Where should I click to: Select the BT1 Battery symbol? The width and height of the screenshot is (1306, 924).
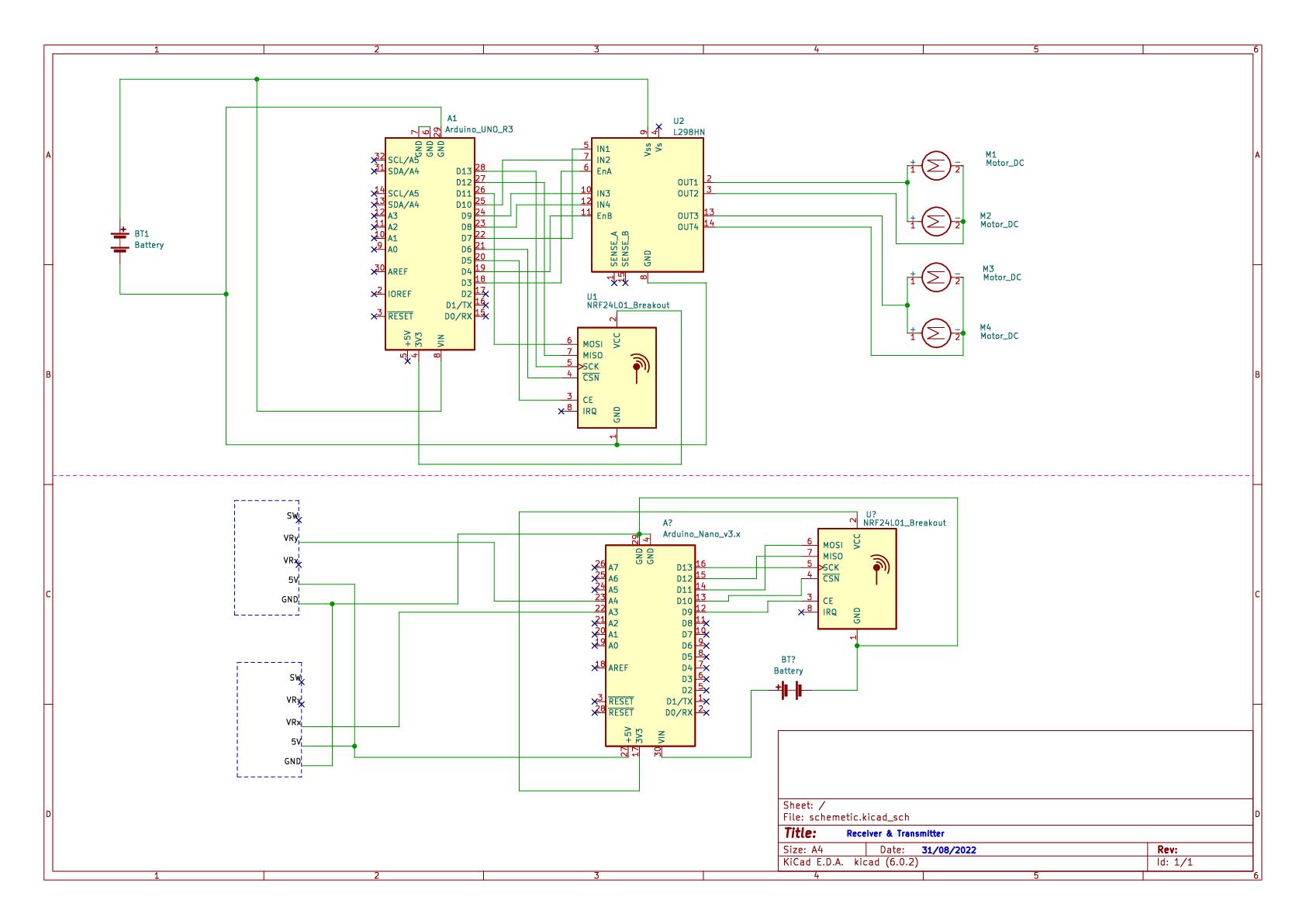point(119,240)
